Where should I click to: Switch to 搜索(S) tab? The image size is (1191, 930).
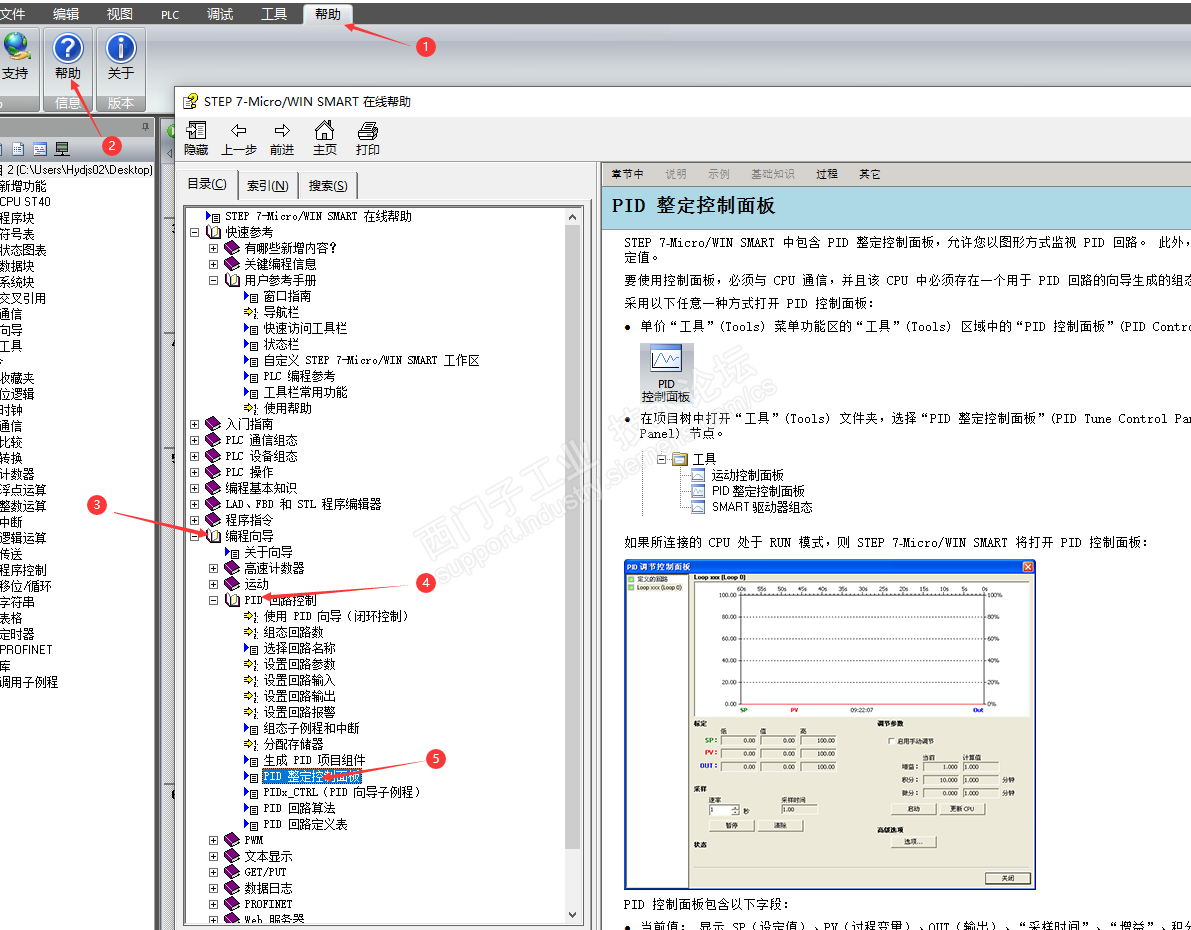(x=328, y=185)
